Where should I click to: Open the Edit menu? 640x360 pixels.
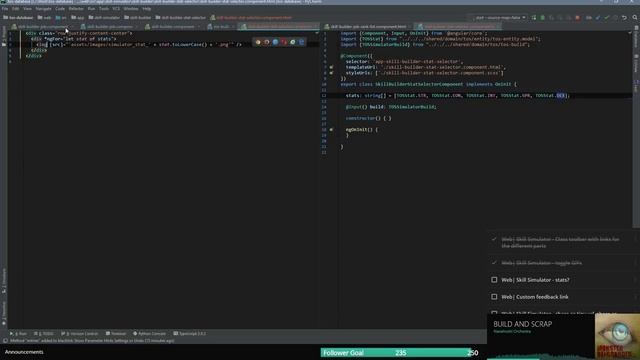tap(16, 9)
